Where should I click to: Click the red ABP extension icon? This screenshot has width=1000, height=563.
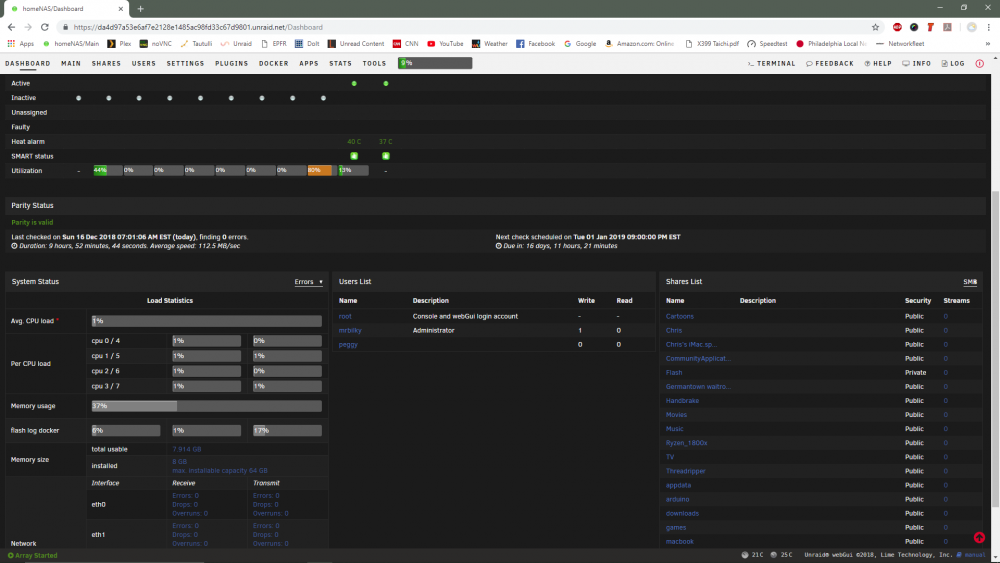pos(897,27)
